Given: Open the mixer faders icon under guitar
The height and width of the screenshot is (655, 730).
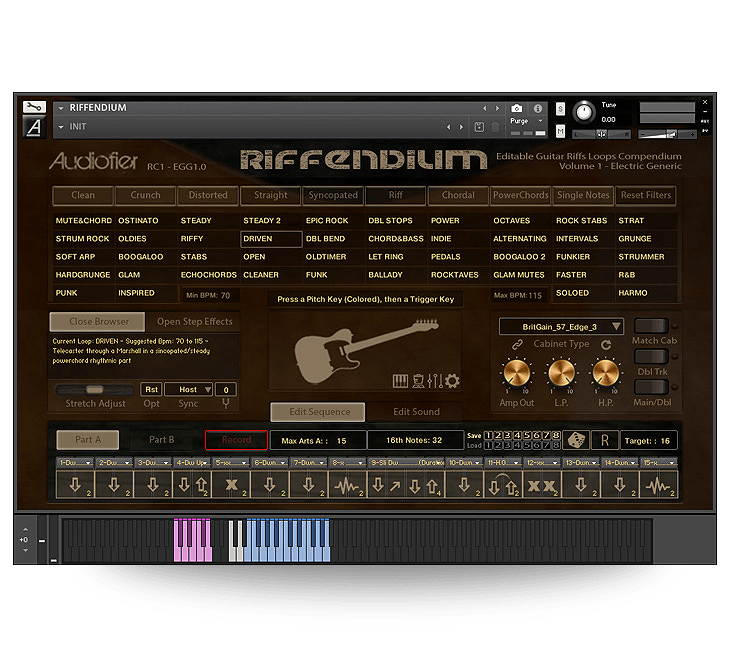Looking at the screenshot, I should point(435,381).
